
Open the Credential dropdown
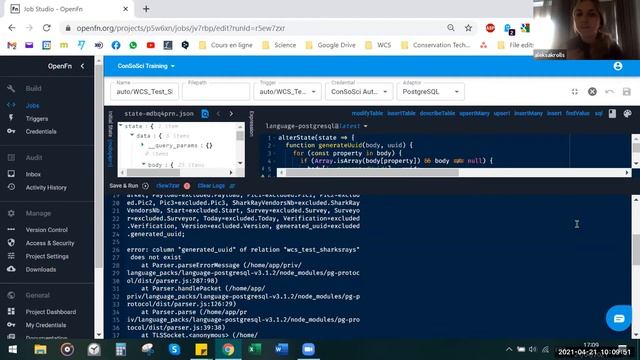tap(359, 92)
